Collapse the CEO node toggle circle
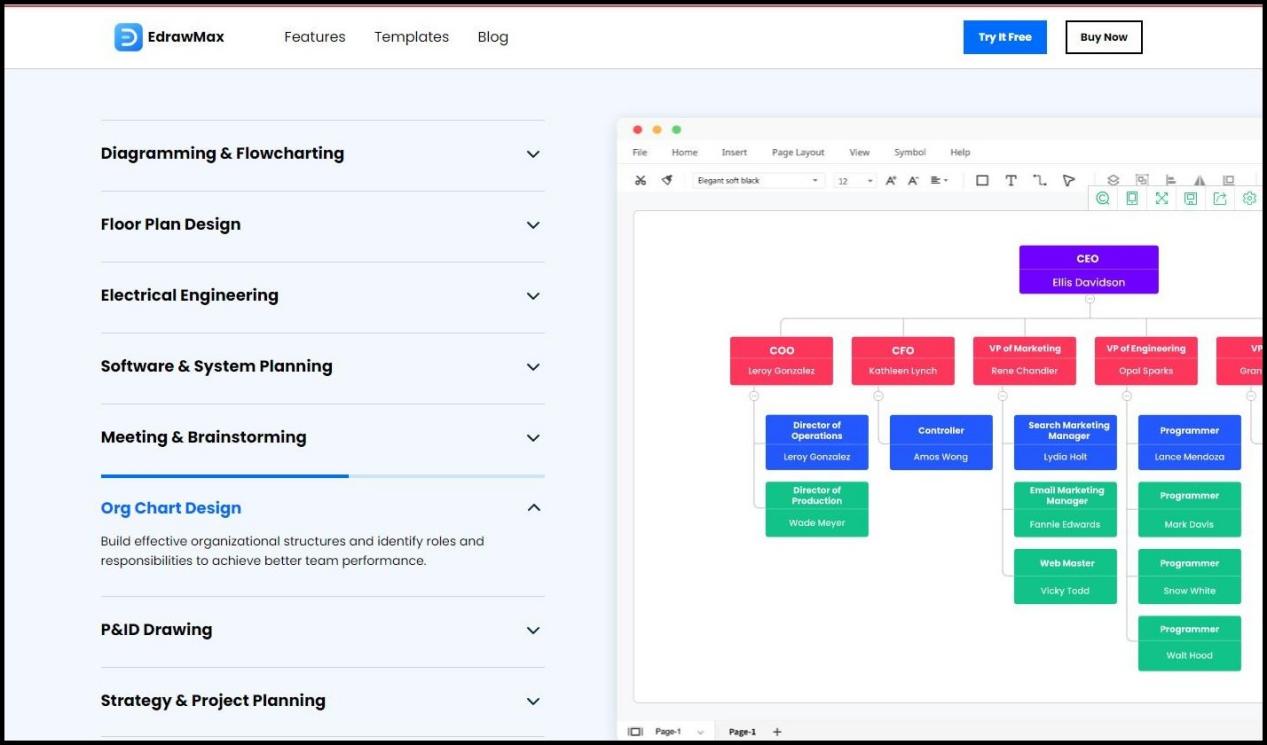The image size is (1267, 745). (x=1089, y=299)
